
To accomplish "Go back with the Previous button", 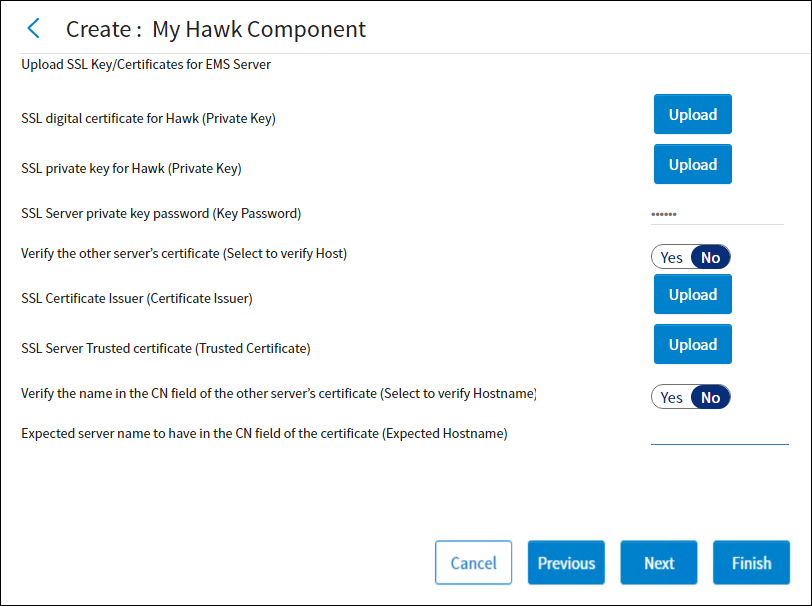I will point(566,563).
